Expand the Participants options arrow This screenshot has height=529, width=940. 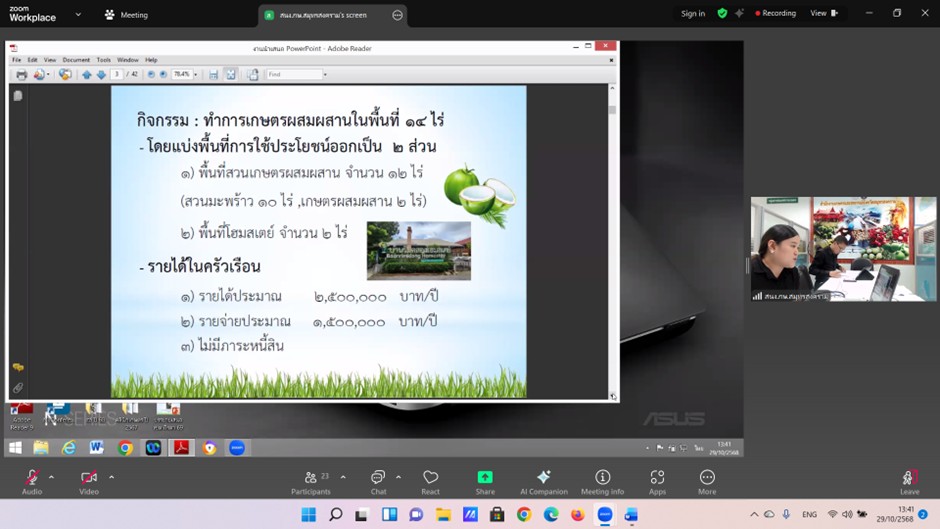coord(342,477)
